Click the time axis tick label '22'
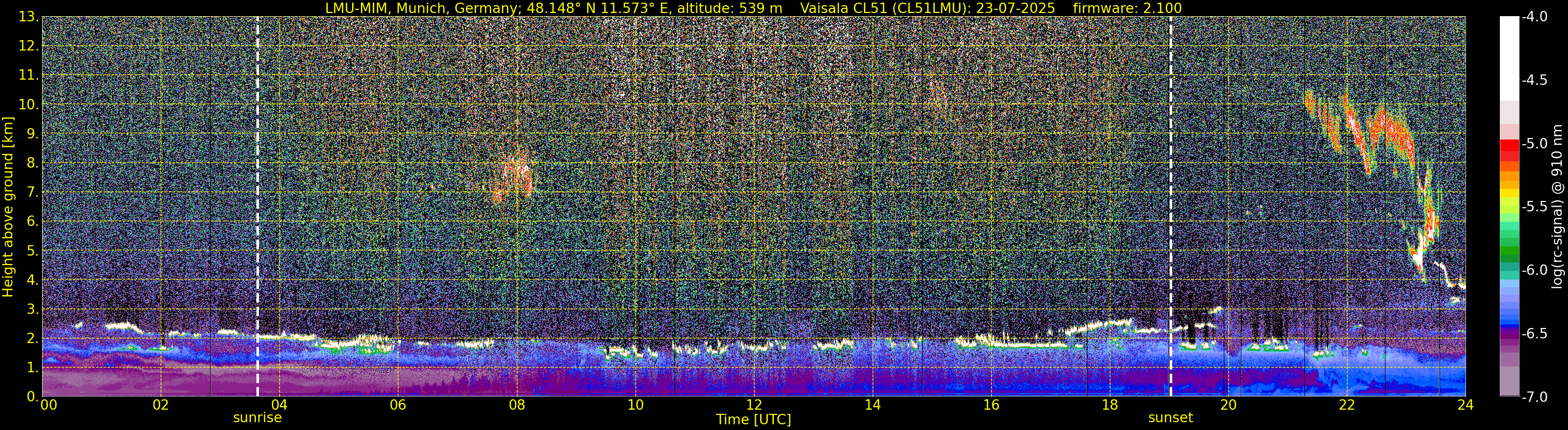 (x=1347, y=405)
